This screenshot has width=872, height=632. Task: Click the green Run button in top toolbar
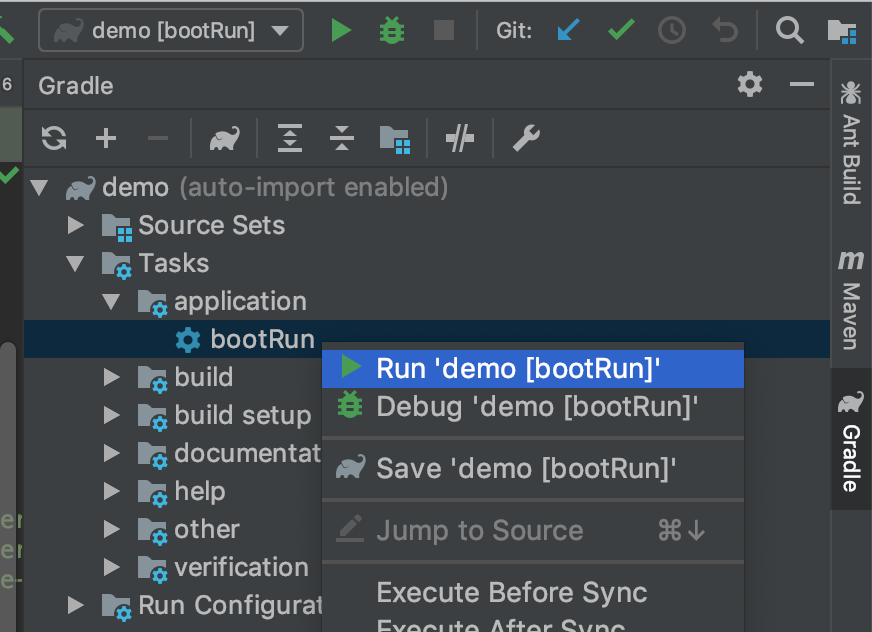coord(341,30)
